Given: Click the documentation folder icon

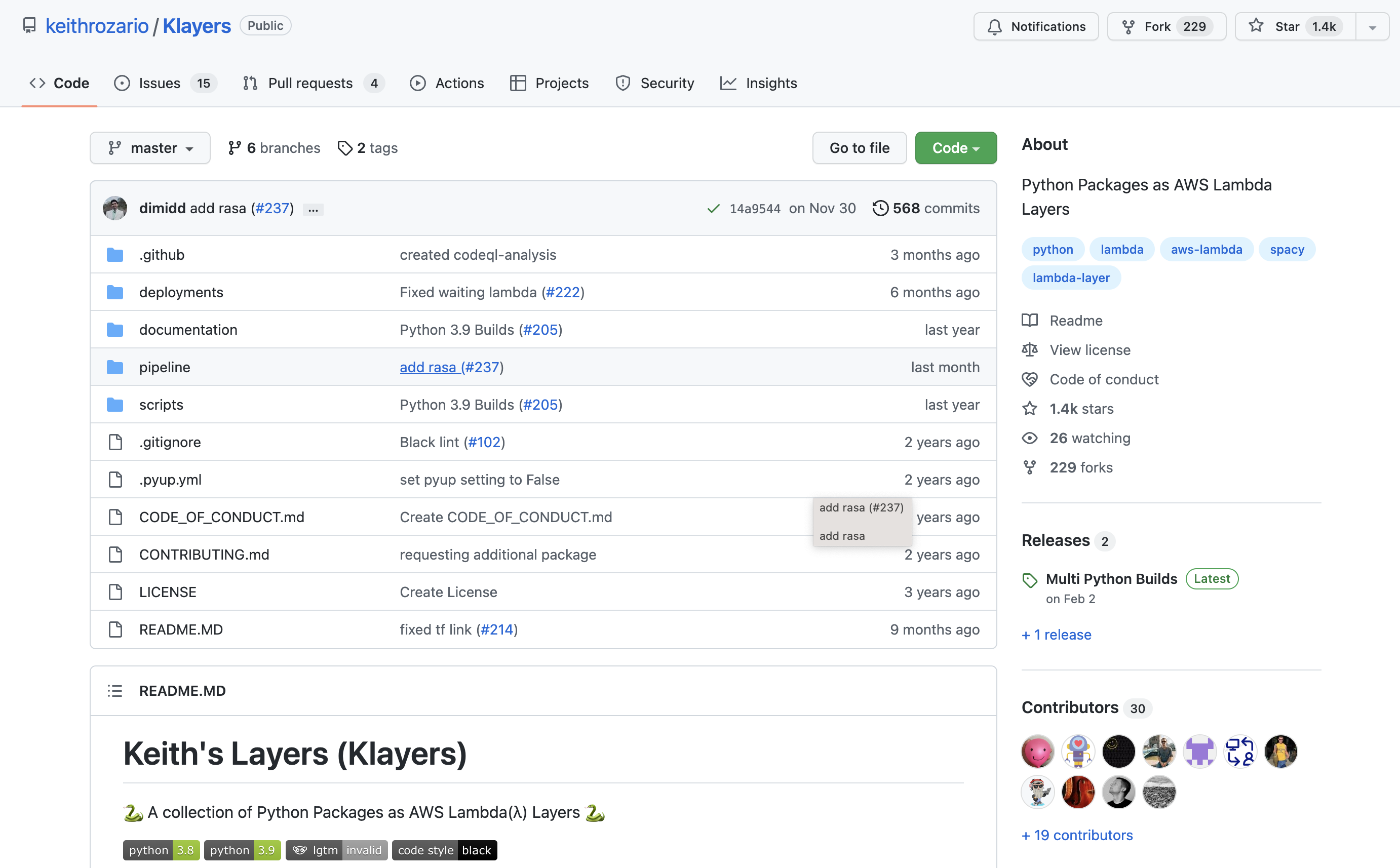Looking at the screenshot, I should click(115, 330).
